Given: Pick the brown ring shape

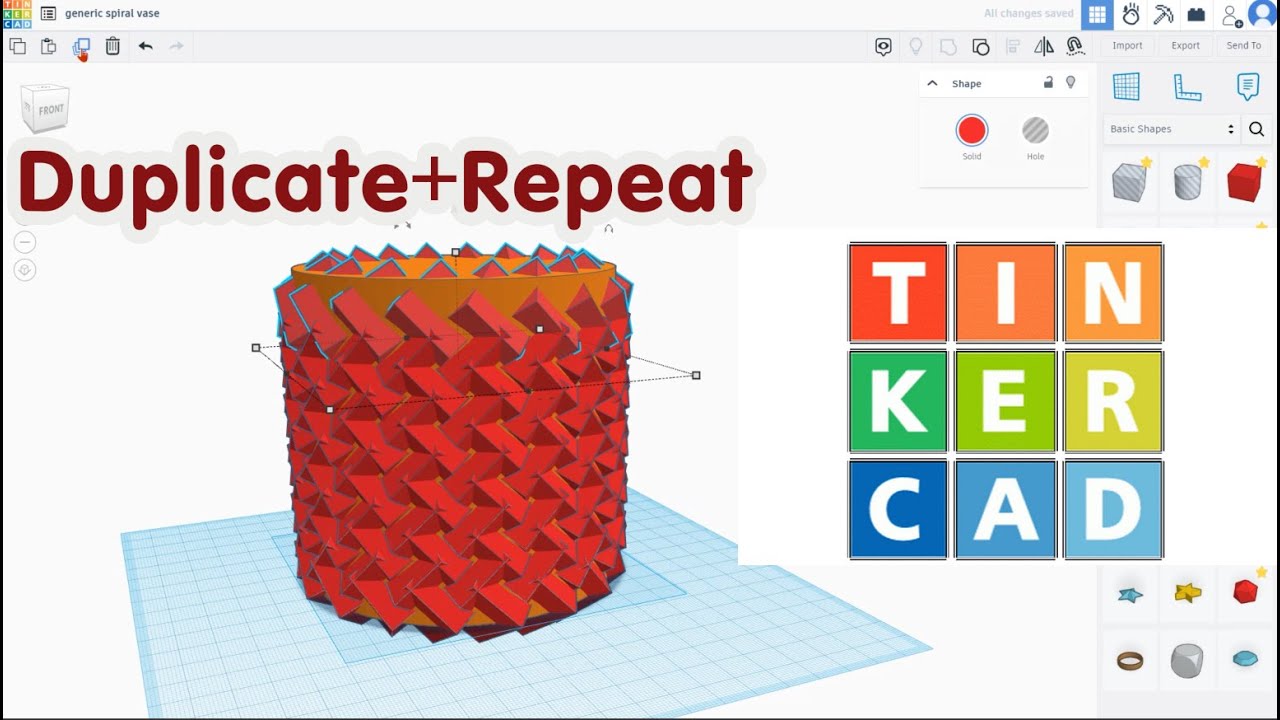Looking at the screenshot, I should [1130, 661].
